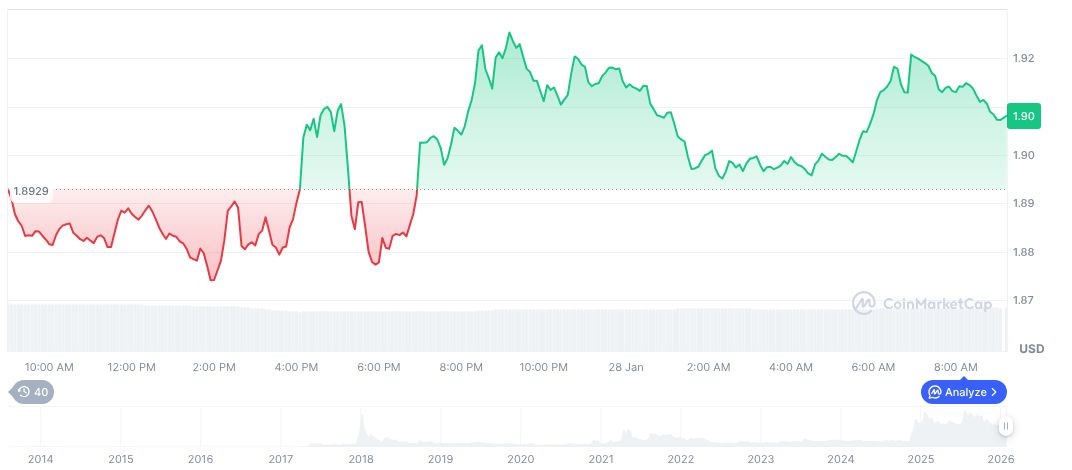Select the 1.88 price axis label
Screen dimensions: 1072x470
point(1023,252)
